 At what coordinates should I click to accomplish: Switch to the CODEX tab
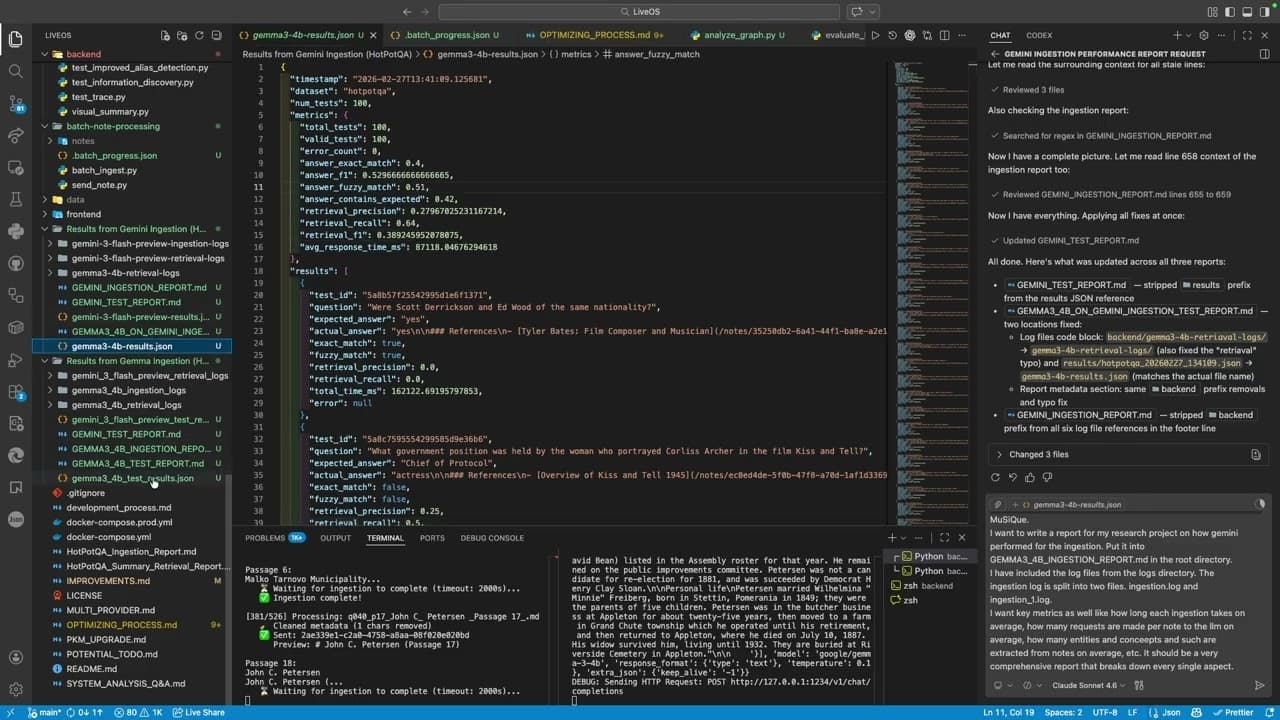pyautogui.click(x=1039, y=35)
